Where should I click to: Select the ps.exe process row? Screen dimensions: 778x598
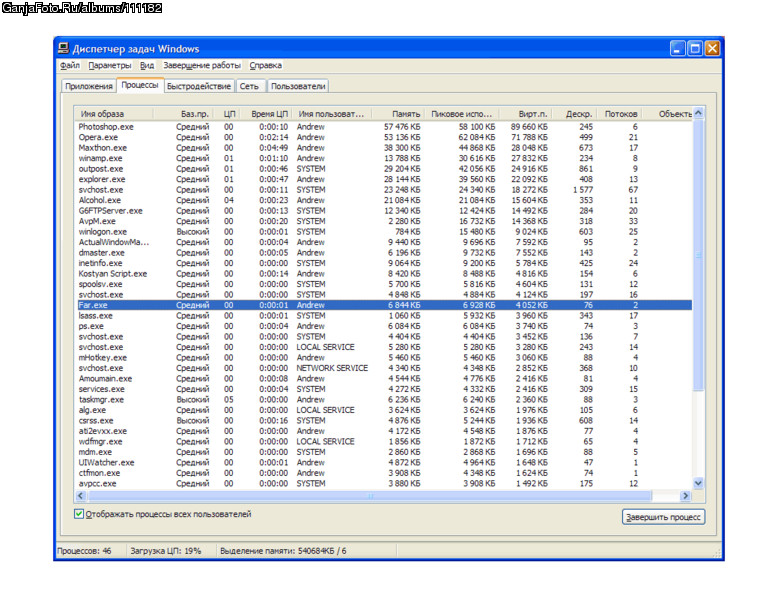click(x=384, y=326)
